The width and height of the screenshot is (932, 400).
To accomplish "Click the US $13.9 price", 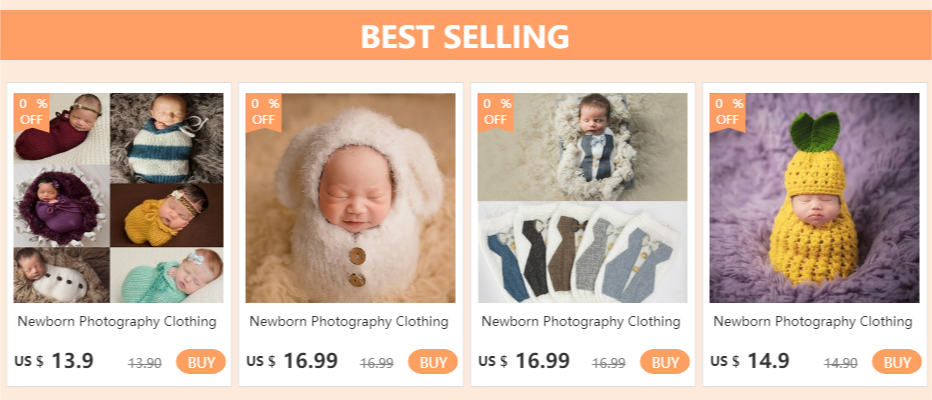I will point(55,361).
